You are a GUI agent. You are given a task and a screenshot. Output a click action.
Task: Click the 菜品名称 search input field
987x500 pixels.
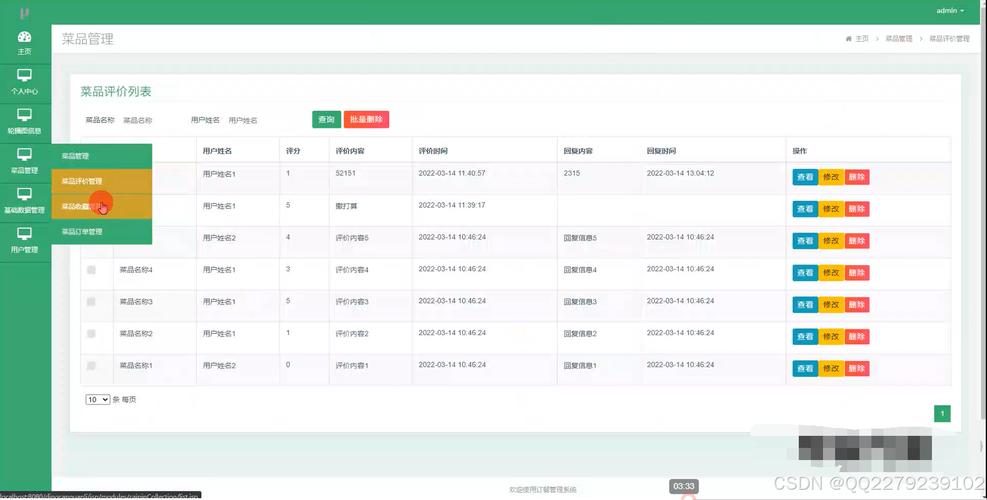(x=150, y=120)
